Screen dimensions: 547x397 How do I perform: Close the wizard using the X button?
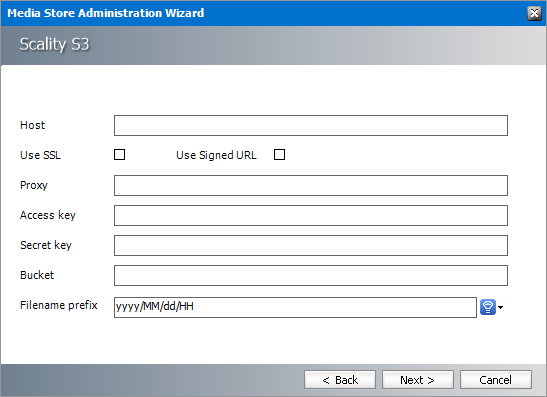(534, 13)
